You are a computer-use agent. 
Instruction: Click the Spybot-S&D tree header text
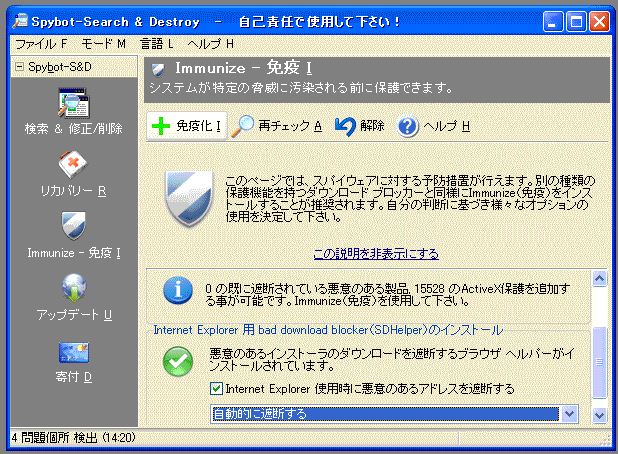60,67
